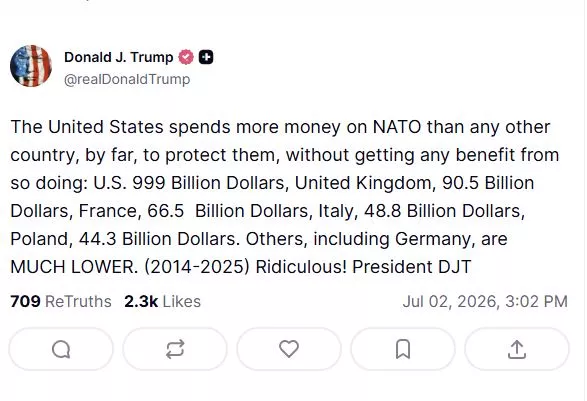View the 709 ReTruths count
Image resolution: width=587 pixels, height=401 pixels.
61,301
